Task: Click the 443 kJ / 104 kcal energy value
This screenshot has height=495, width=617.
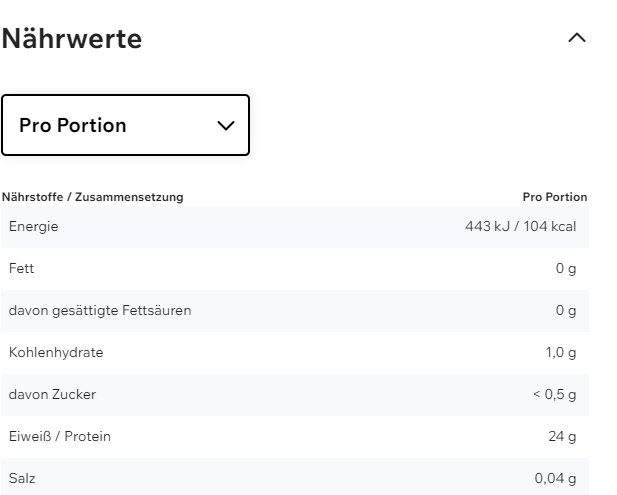Action: (520, 227)
